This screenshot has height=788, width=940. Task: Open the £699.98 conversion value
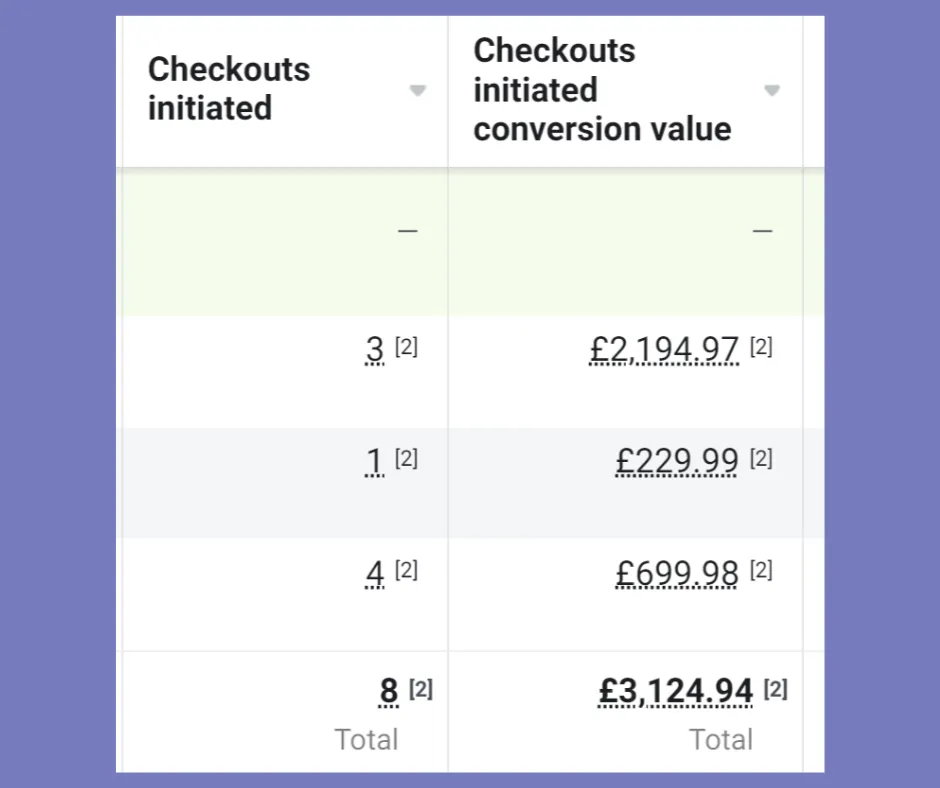click(677, 574)
